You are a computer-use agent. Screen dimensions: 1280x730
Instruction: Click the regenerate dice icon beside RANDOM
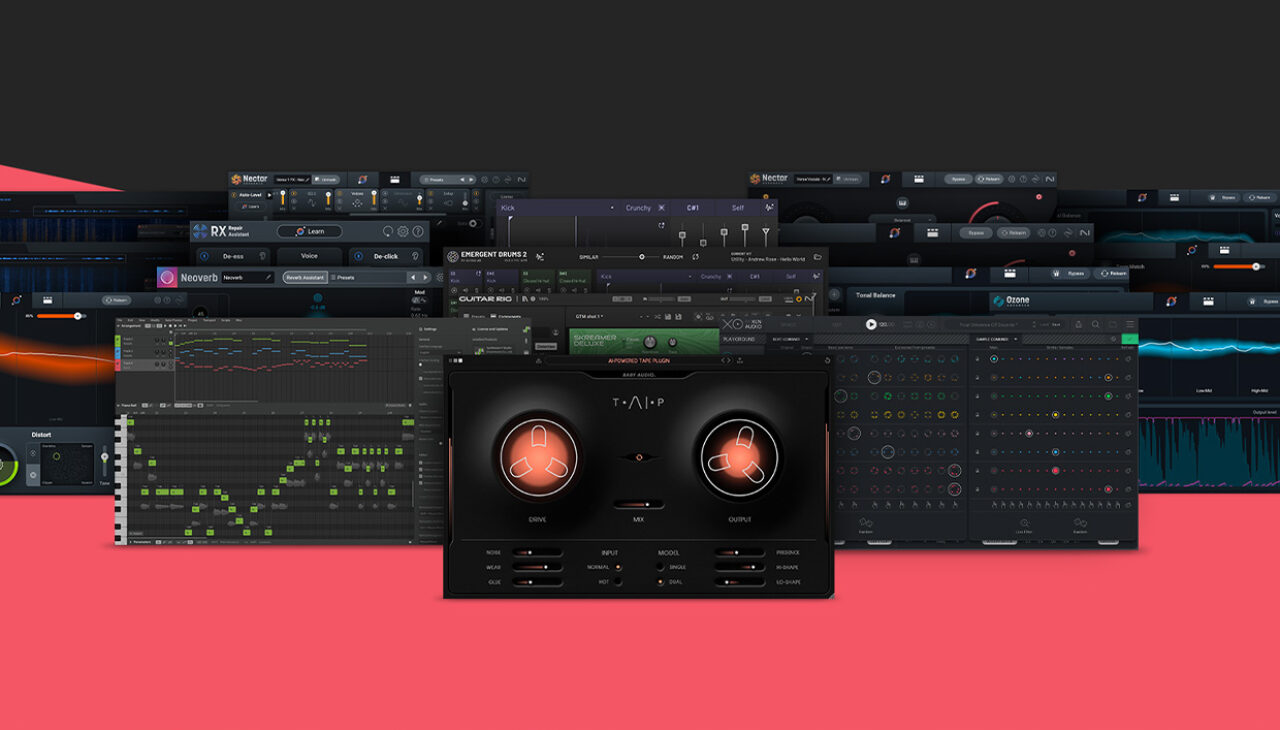[x=696, y=256]
